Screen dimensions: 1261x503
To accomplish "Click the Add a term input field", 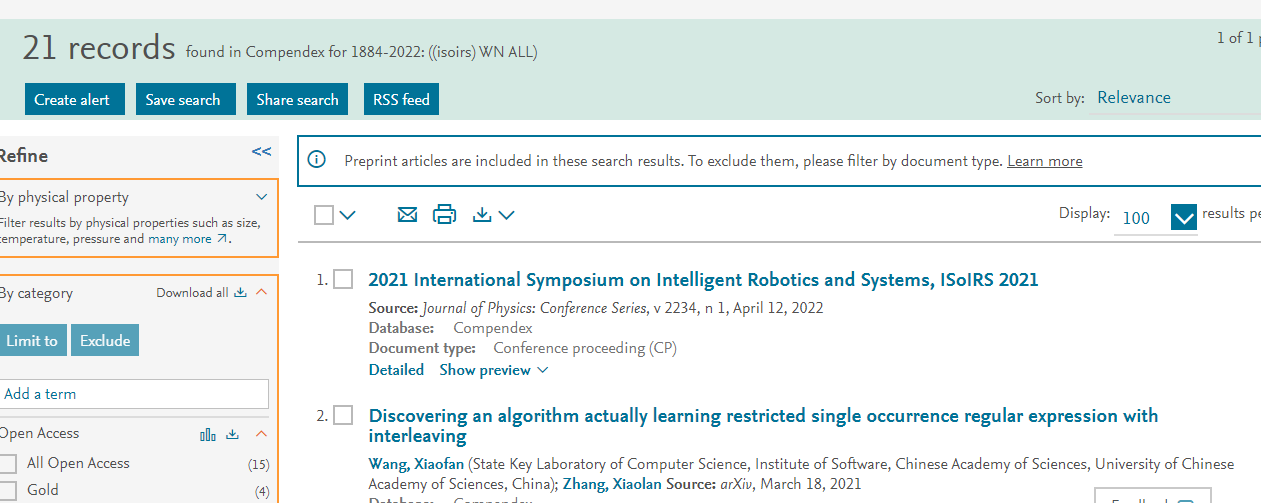I will [x=134, y=394].
